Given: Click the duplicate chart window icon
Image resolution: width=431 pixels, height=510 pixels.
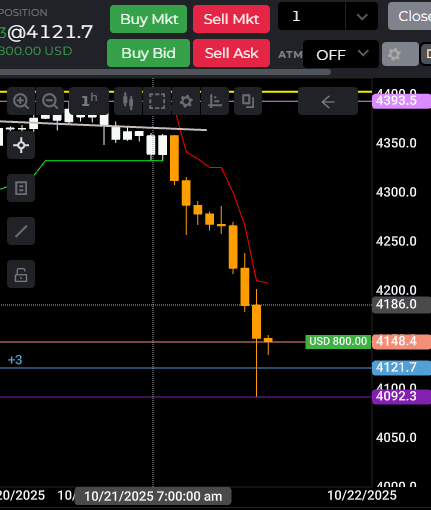Looking at the screenshot, I should 248,101.
